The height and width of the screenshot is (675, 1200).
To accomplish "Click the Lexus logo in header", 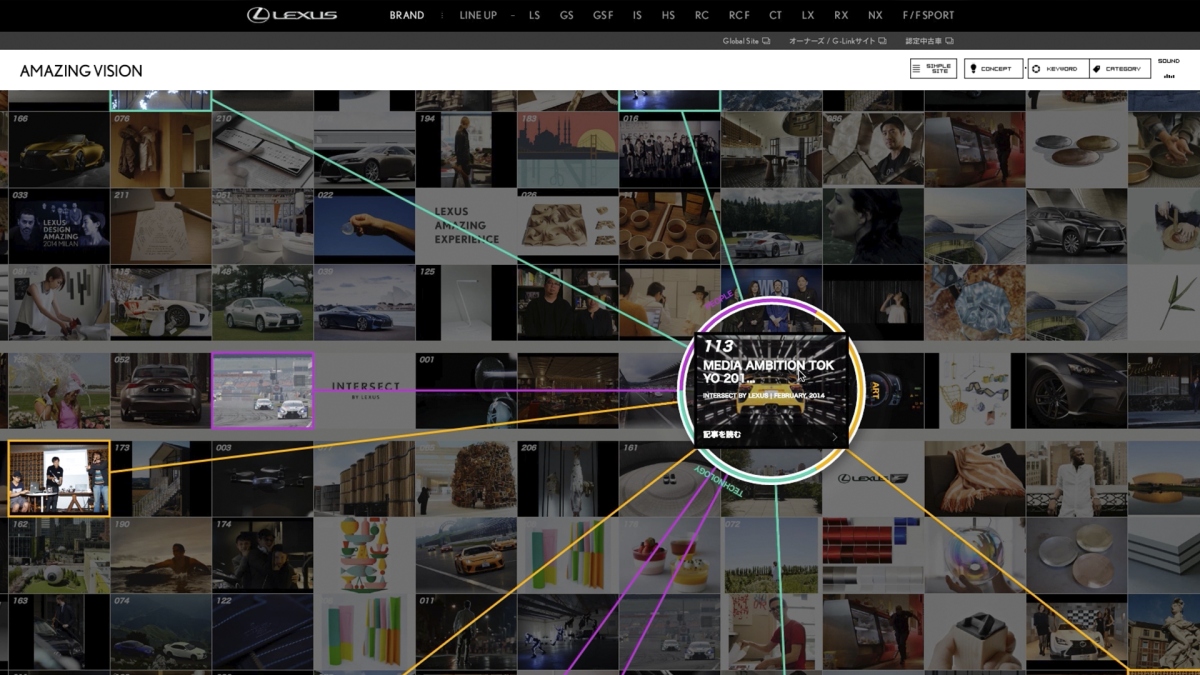I will click(x=292, y=15).
